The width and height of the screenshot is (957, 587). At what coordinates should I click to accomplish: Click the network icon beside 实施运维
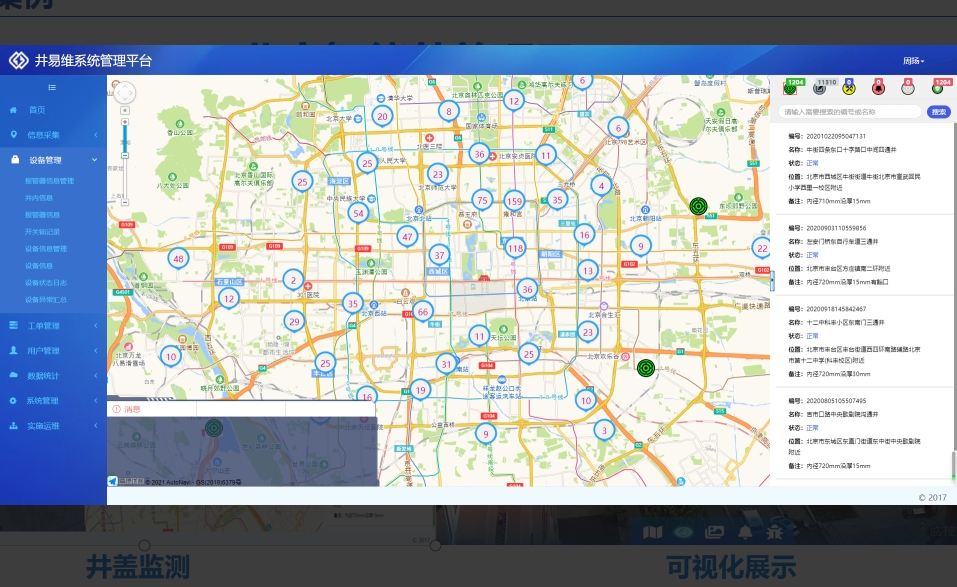click(x=13, y=426)
